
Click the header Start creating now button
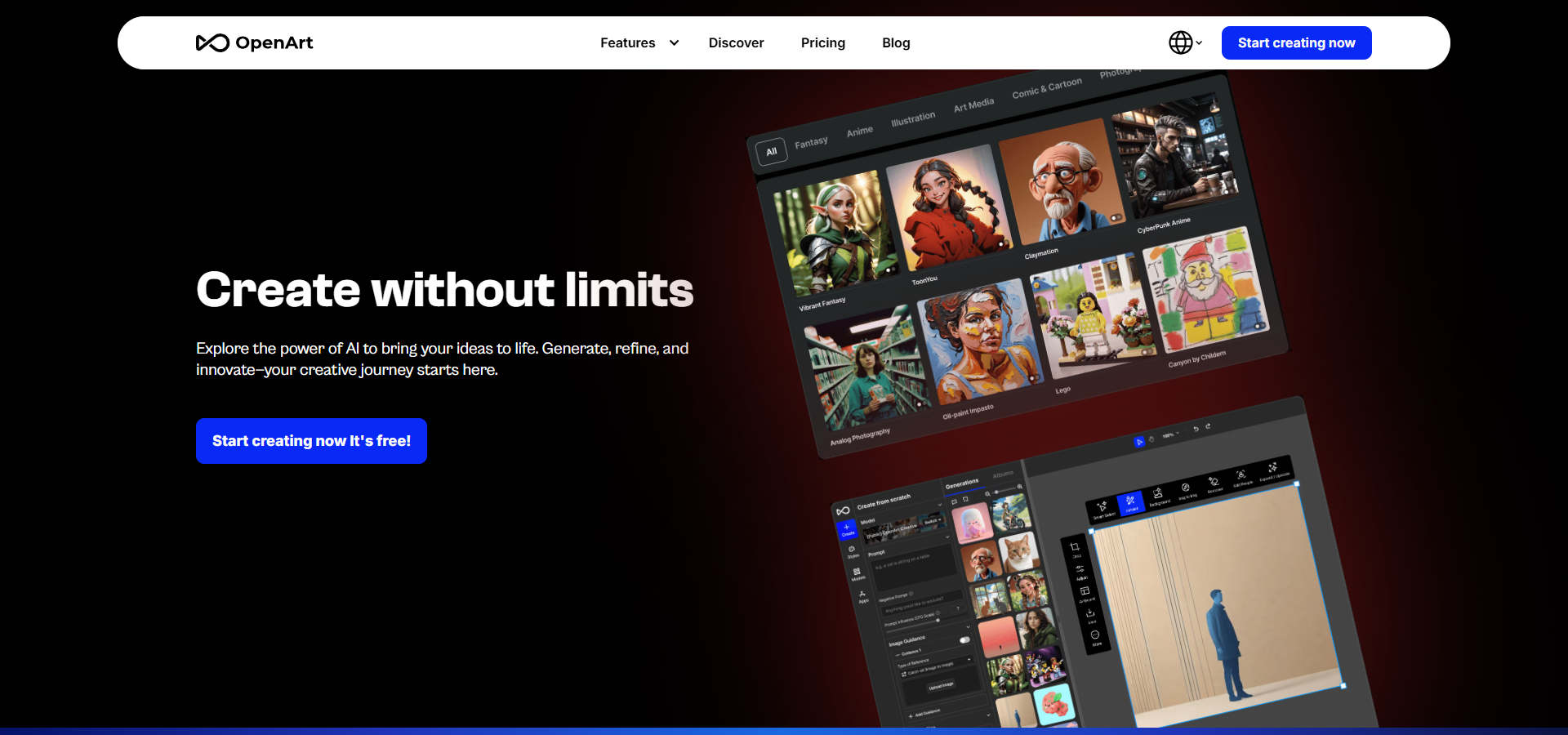(x=1296, y=42)
